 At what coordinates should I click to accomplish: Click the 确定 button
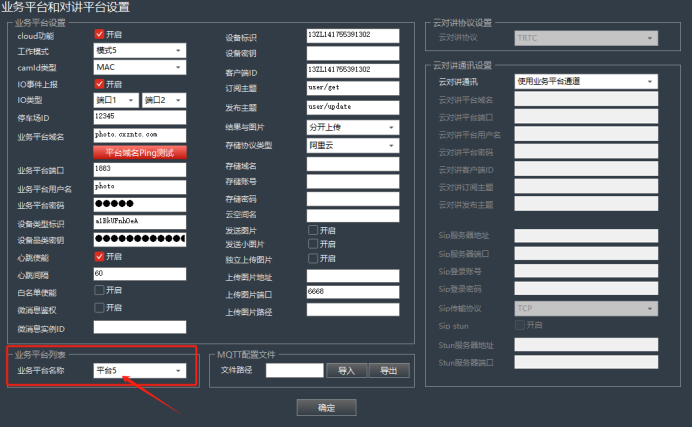tap(327, 408)
